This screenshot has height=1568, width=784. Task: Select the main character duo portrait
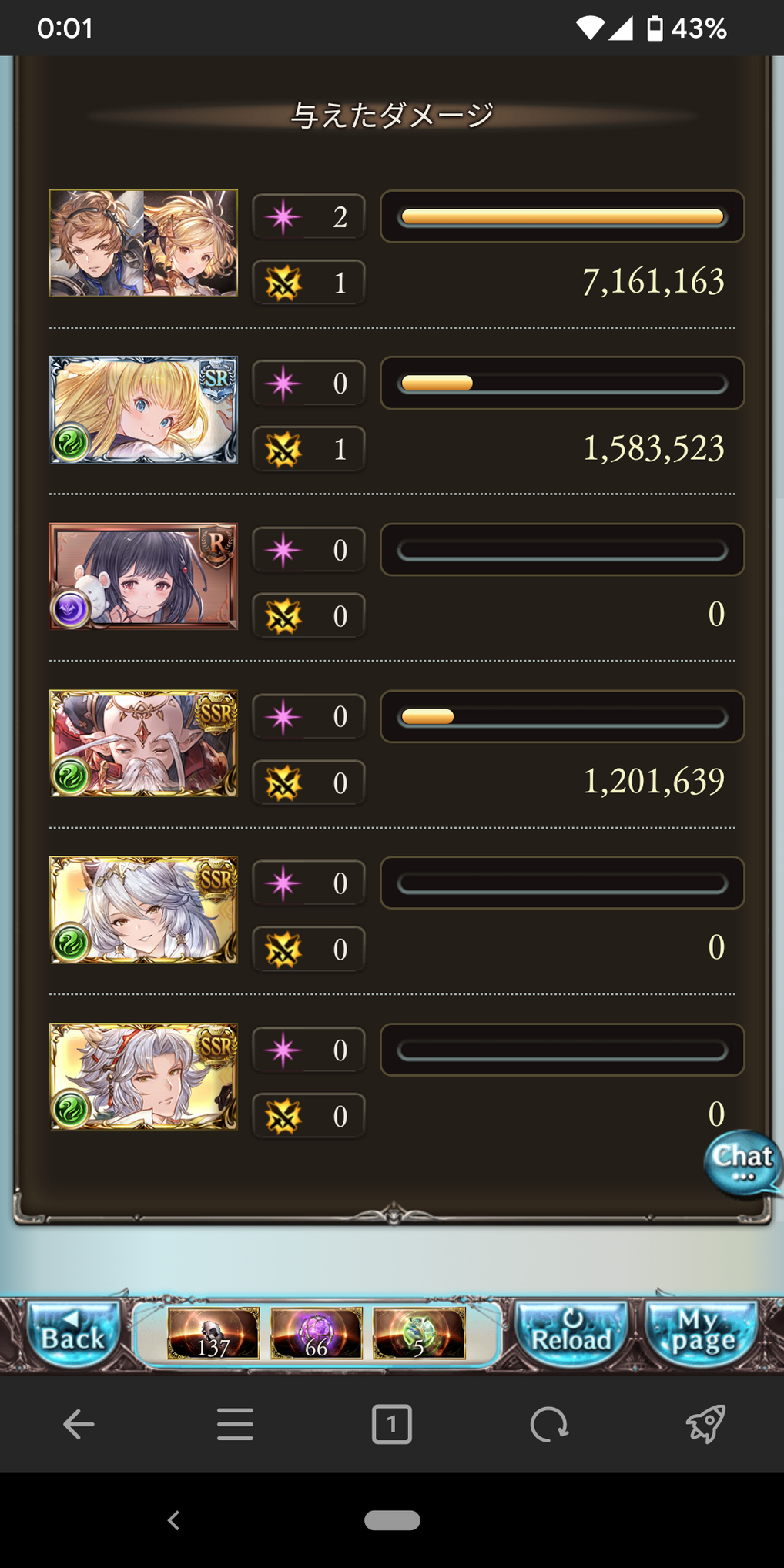144,243
